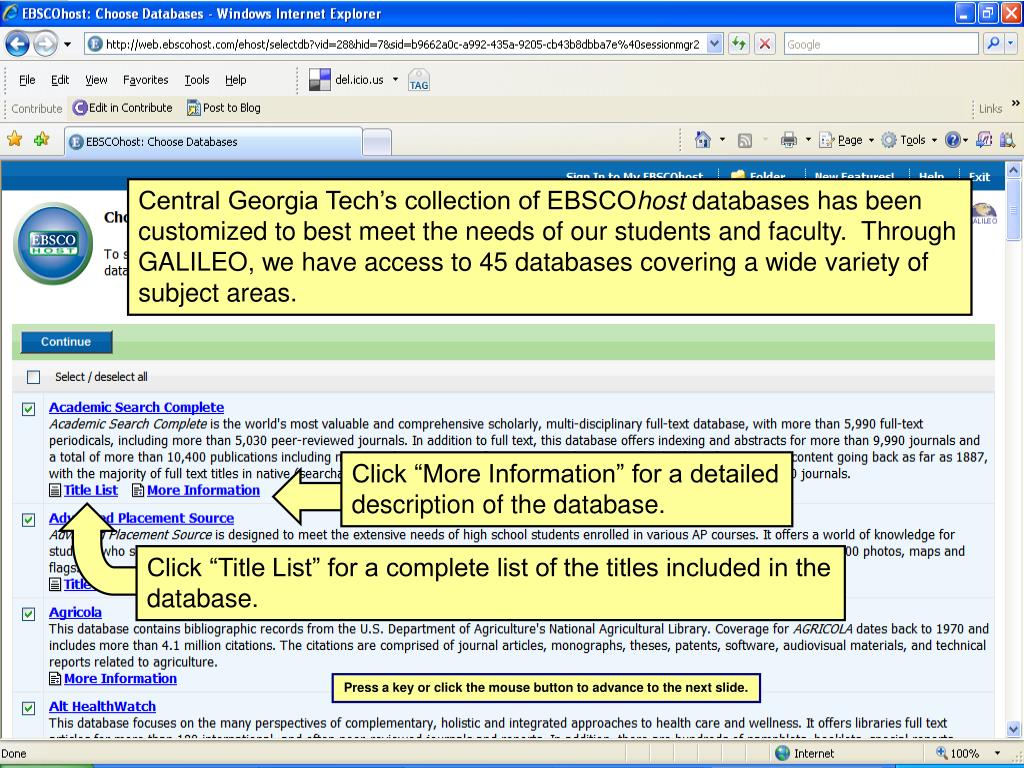Click the TAG bookmark icon
Screen dimensions: 1024x768
click(419, 80)
